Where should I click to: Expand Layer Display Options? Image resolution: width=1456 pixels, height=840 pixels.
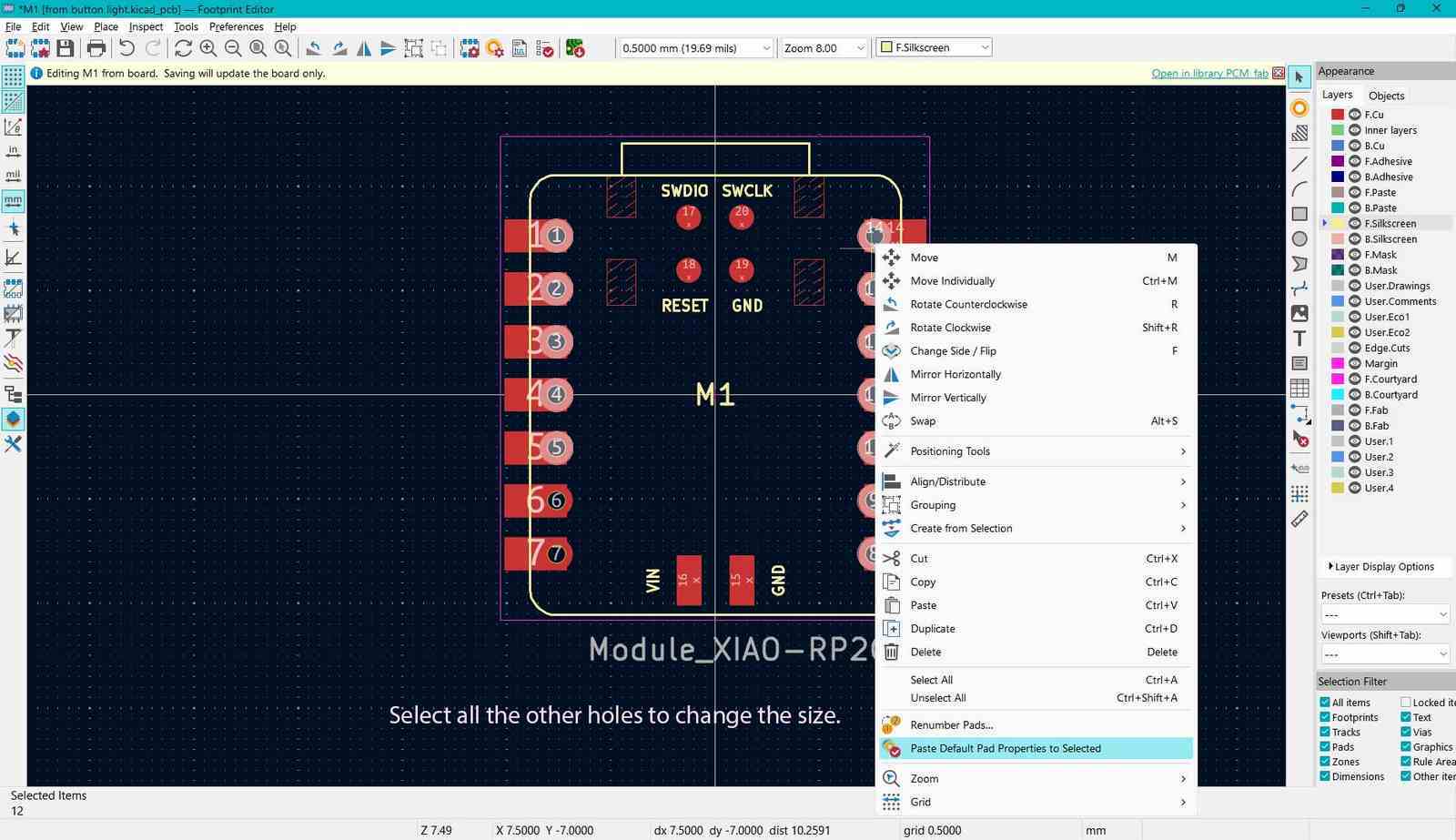click(x=1383, y=566)
